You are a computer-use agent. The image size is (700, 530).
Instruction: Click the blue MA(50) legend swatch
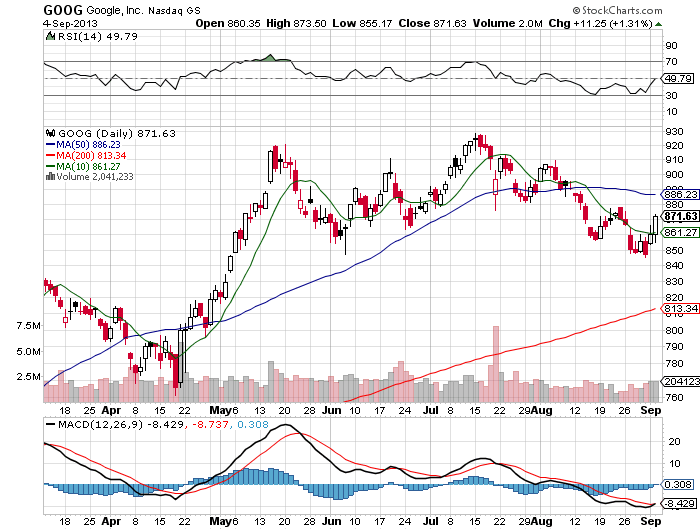click(x=50, y=144)
